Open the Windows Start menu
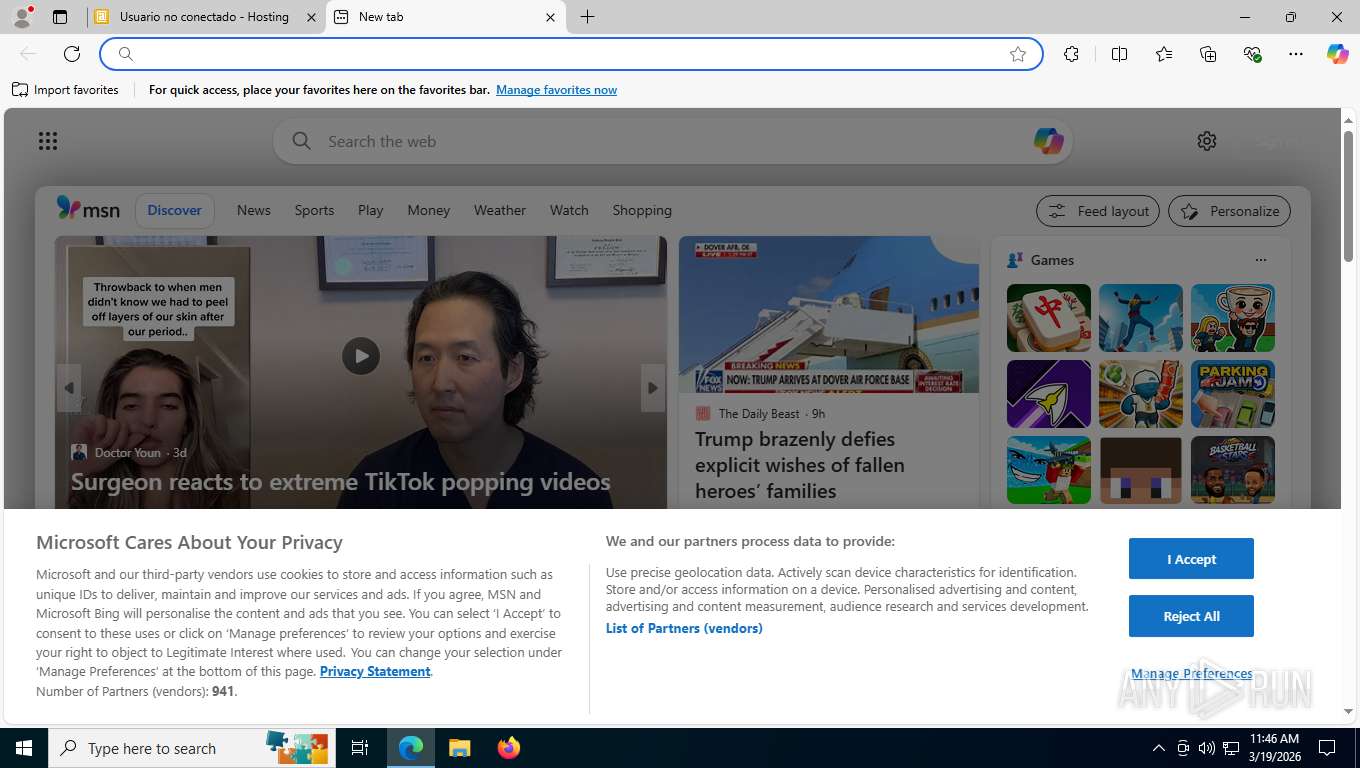This screenshot has width=1360, height=768. pyautogui.click(x=23, y=748)
